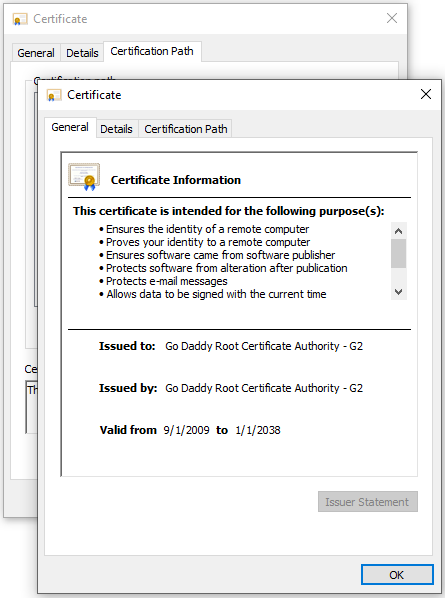Click the front dialog's title bar certificate icon
The height and width of the screenshot is (598, 445).
54,95
